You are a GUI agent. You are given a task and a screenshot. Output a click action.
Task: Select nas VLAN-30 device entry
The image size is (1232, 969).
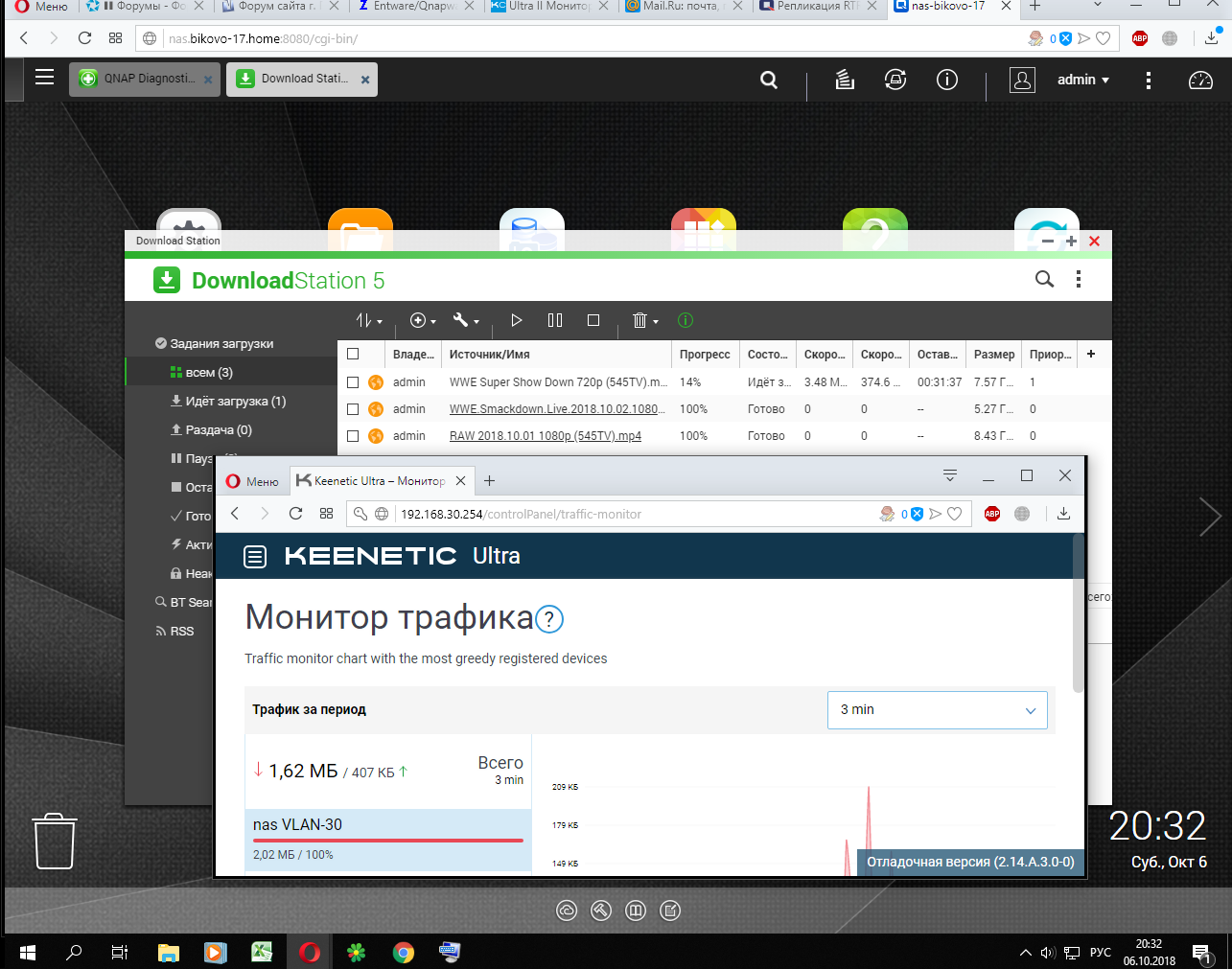tap(388, 839)
